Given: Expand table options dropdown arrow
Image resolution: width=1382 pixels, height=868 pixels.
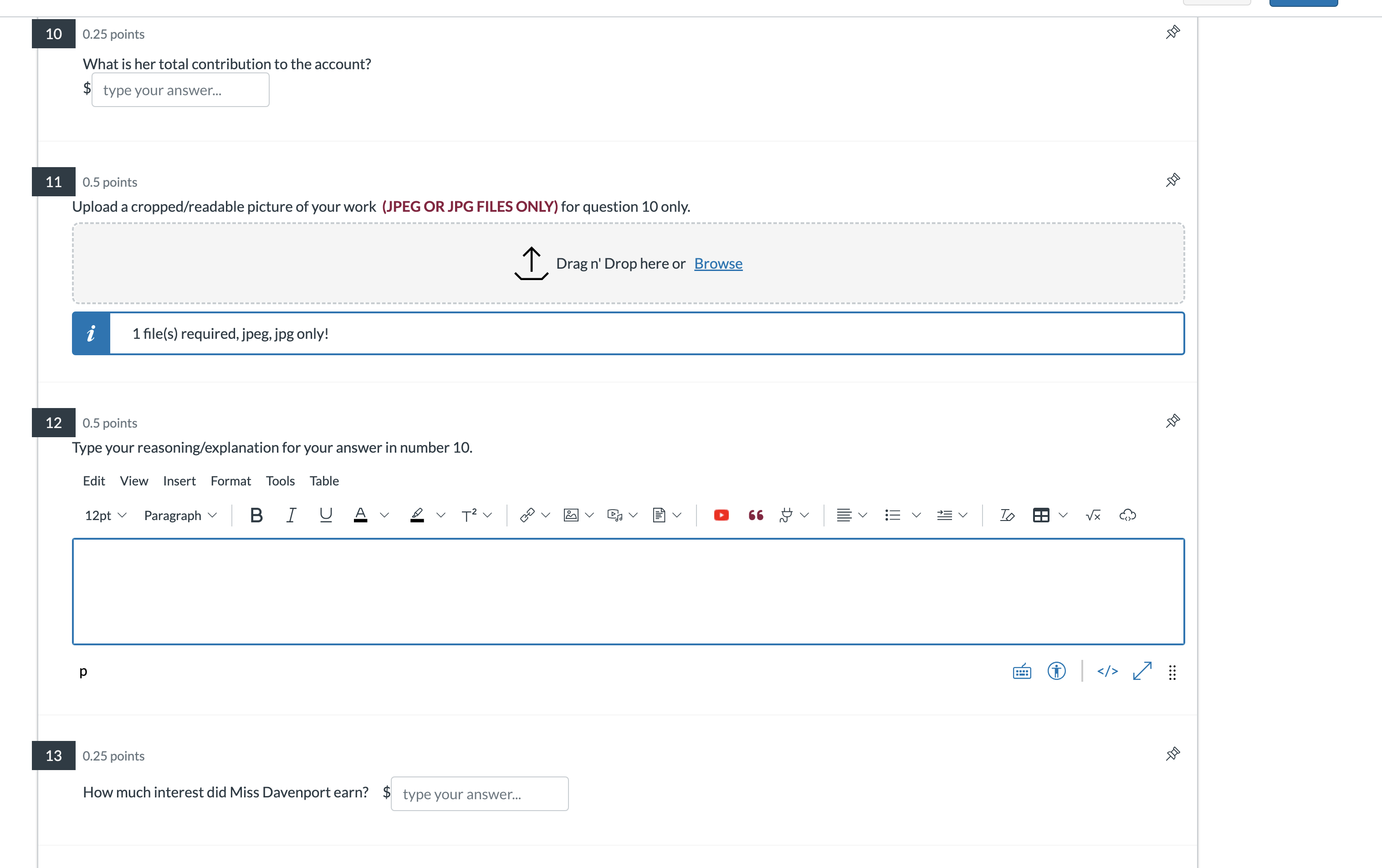Looking at the screenshot, I should click(1063, 515).
